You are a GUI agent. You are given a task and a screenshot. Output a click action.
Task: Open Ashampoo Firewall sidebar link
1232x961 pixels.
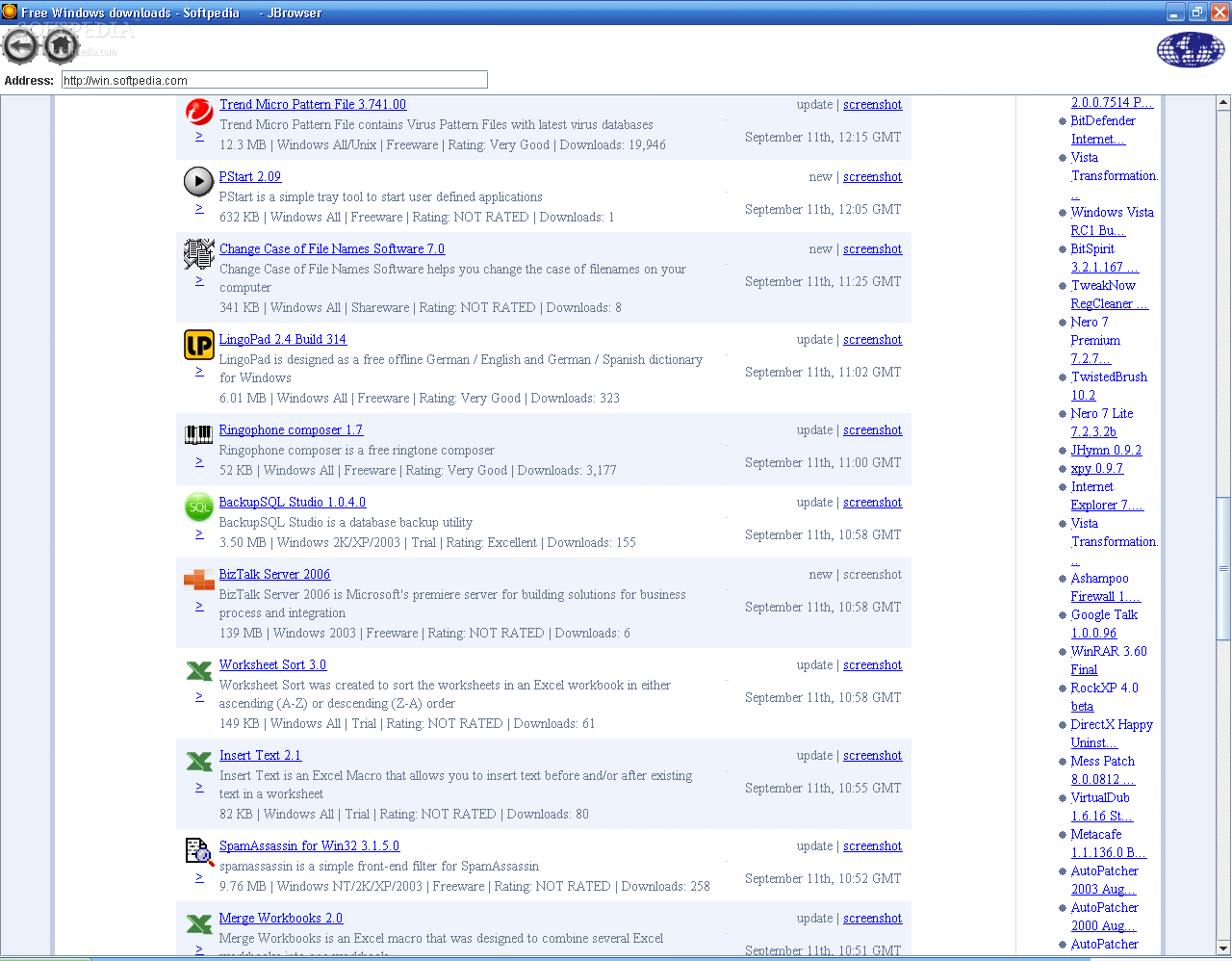(x=1106, y=587)
